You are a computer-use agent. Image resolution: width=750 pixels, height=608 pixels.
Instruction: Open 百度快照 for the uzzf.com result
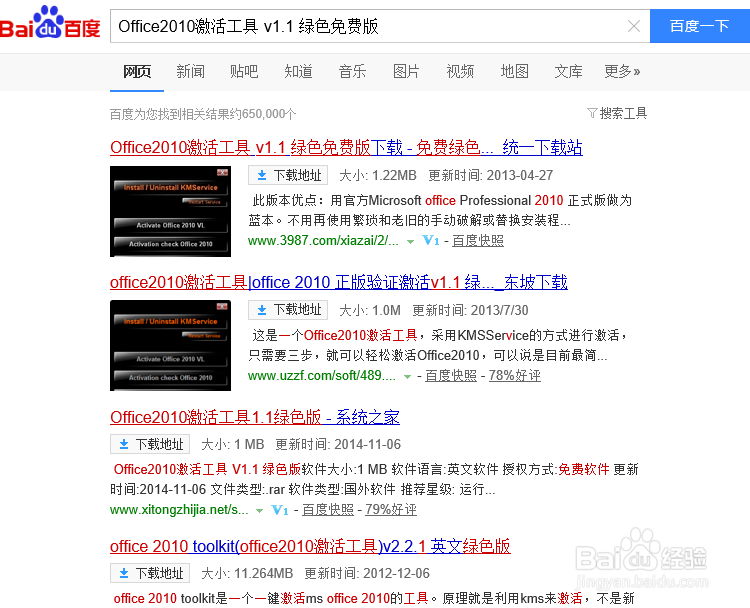tap(451, 376)
